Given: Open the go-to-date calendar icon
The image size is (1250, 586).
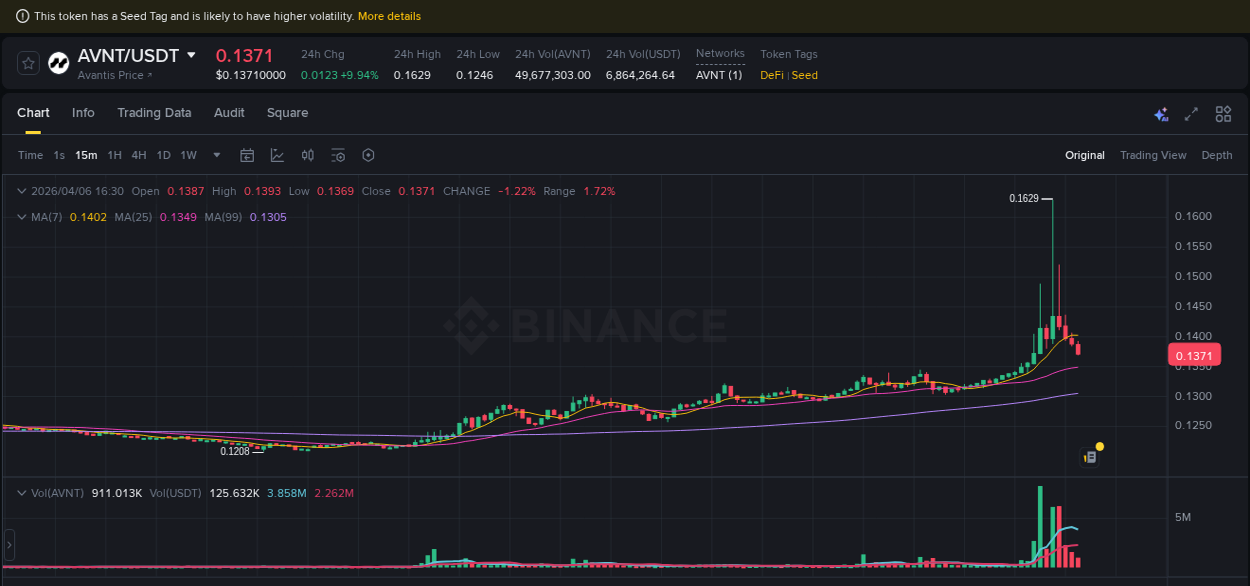Looking at the screenshot, I should tap(247, 155).
